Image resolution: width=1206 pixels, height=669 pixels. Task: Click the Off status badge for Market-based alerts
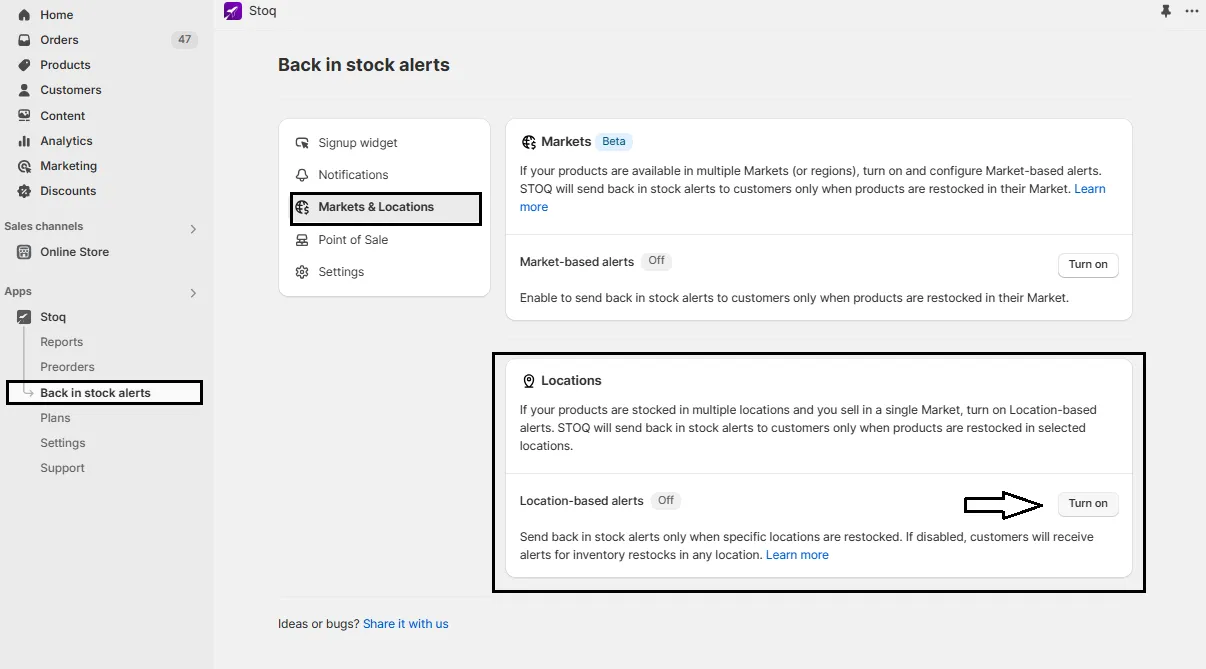coord(656,261)
